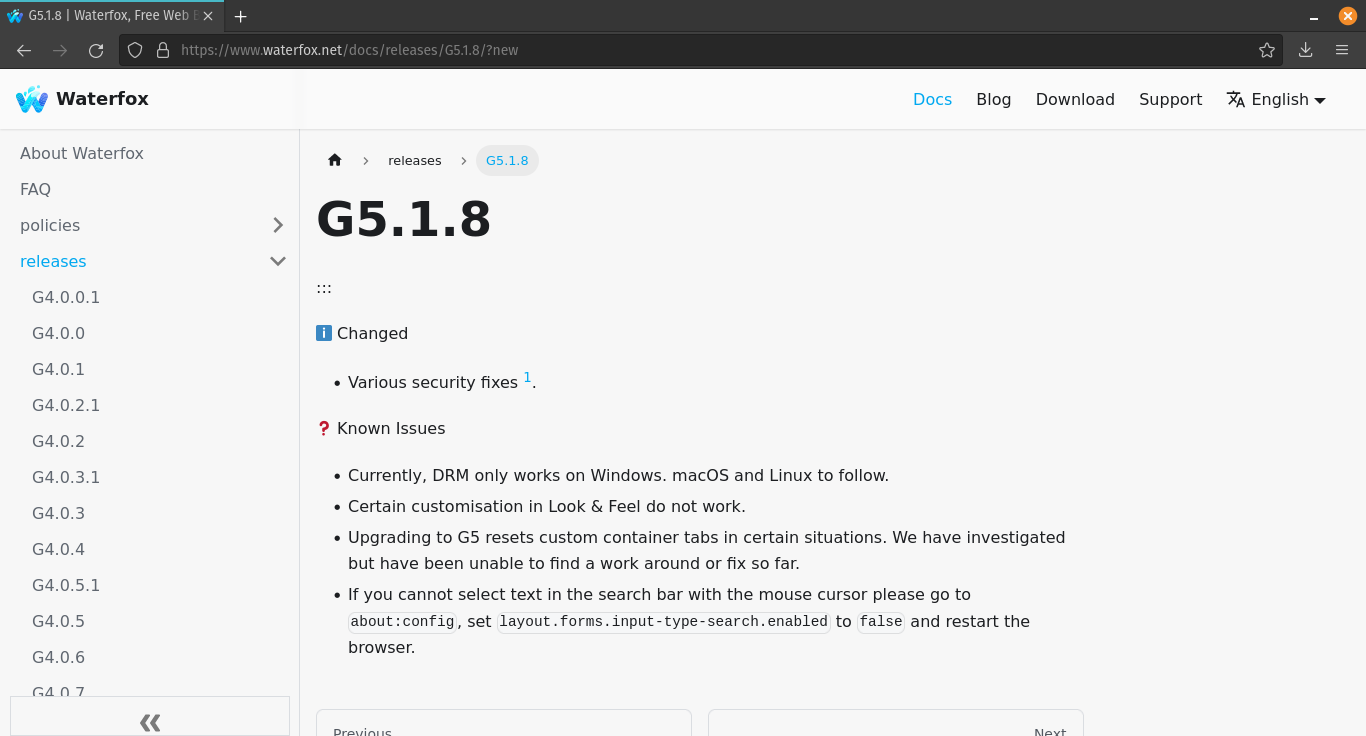The width and height of the screenshot is (1366, 736).
Task: Click the G5.1.8 page heading
Action: pos(404,219)
